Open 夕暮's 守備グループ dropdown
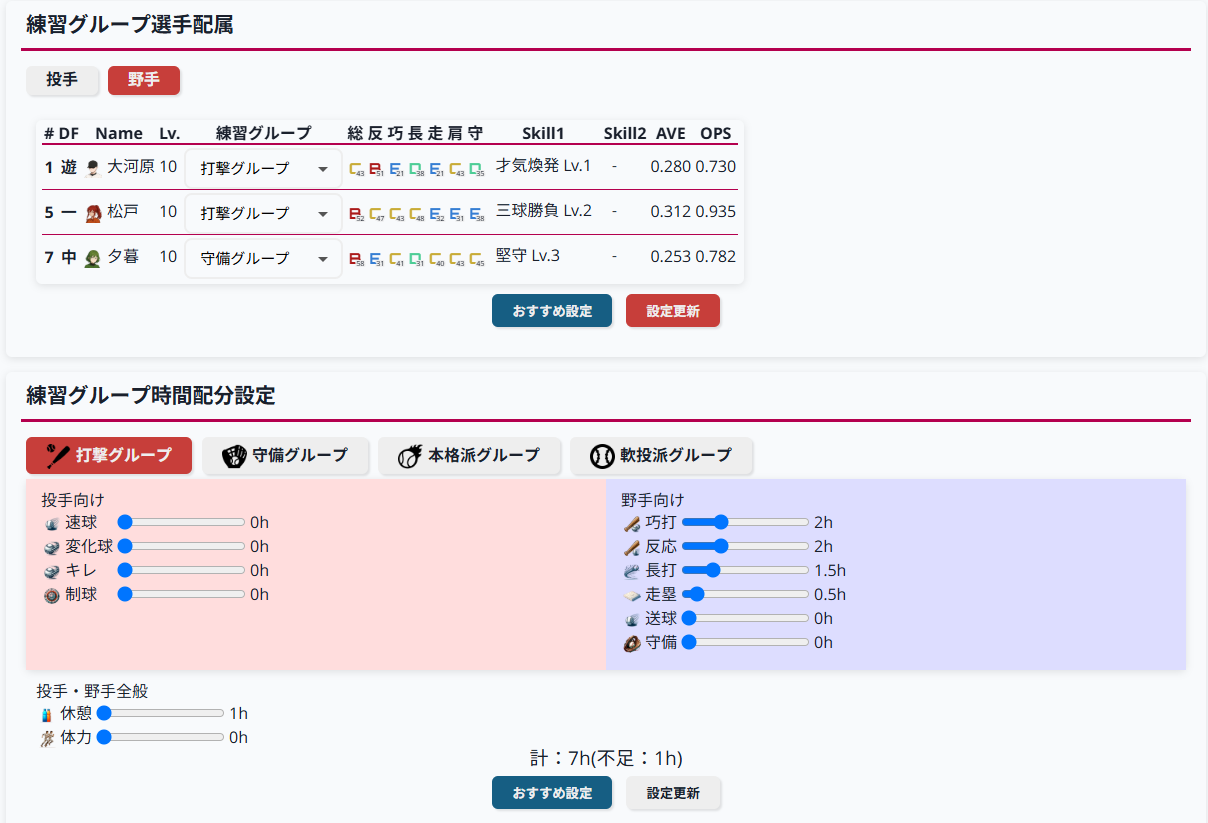The image size is (1208, 823). coord(264,258)
